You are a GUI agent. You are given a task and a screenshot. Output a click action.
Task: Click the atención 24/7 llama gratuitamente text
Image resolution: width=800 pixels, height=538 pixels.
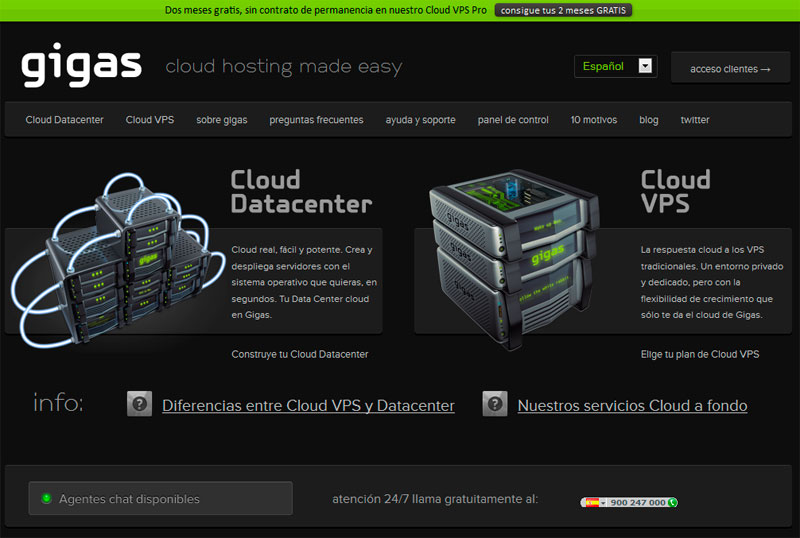click(435, 499)
